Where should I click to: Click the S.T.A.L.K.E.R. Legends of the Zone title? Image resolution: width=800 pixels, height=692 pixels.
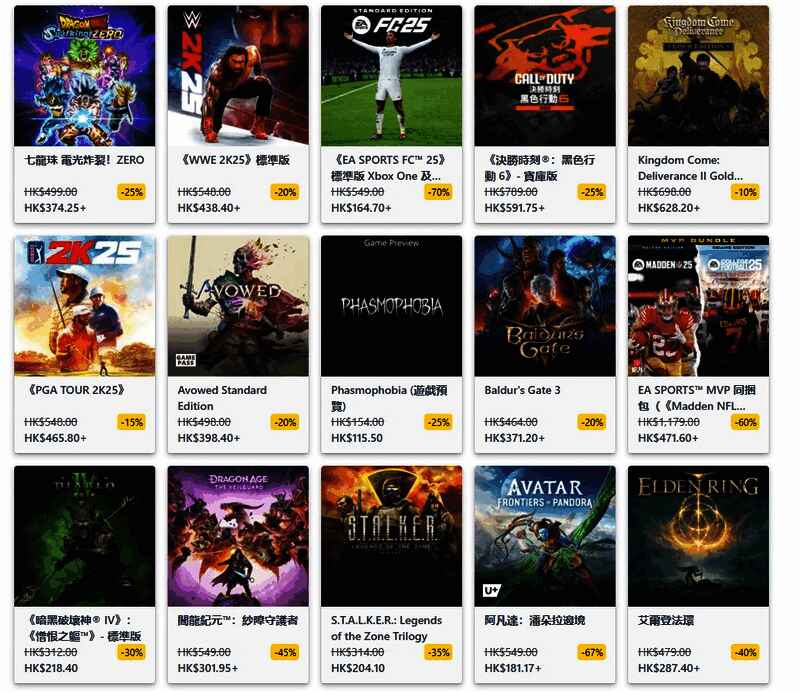386,628
